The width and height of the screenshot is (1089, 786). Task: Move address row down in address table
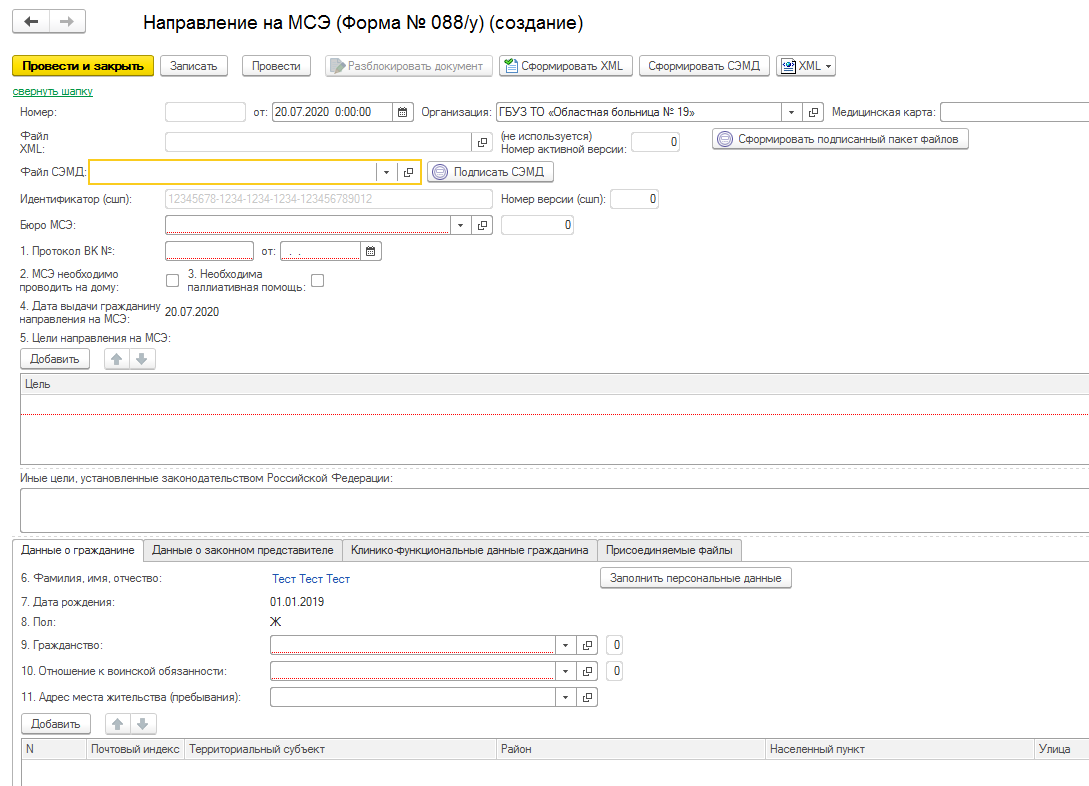coord(143,723)
